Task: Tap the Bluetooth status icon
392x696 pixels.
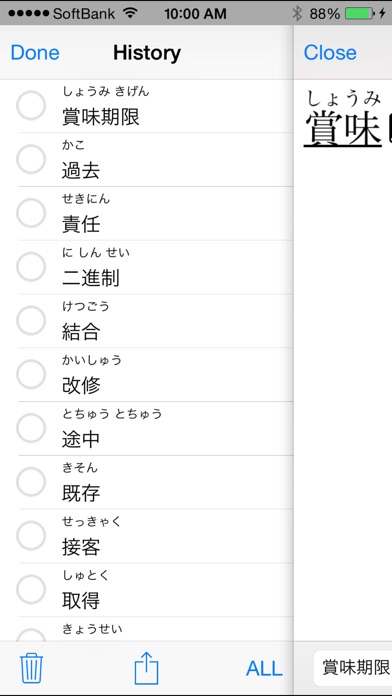Action: coord(297,14)
